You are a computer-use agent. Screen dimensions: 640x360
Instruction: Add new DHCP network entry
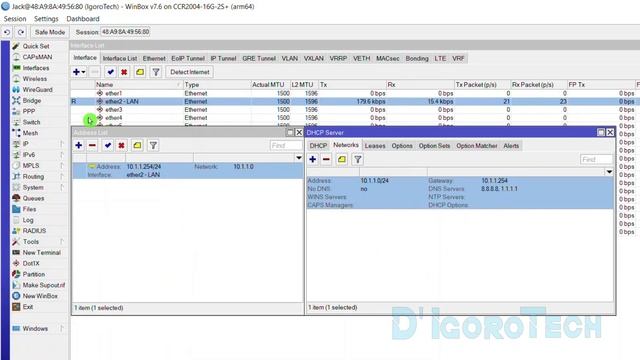(x=313, y=160)
